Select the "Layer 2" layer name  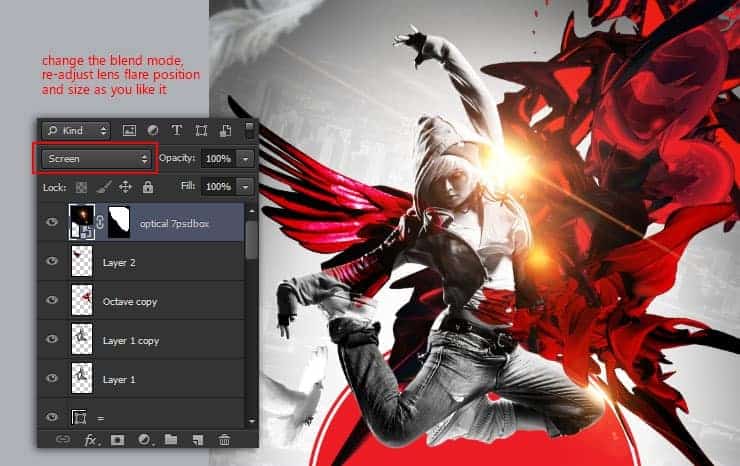pos(119,263)
